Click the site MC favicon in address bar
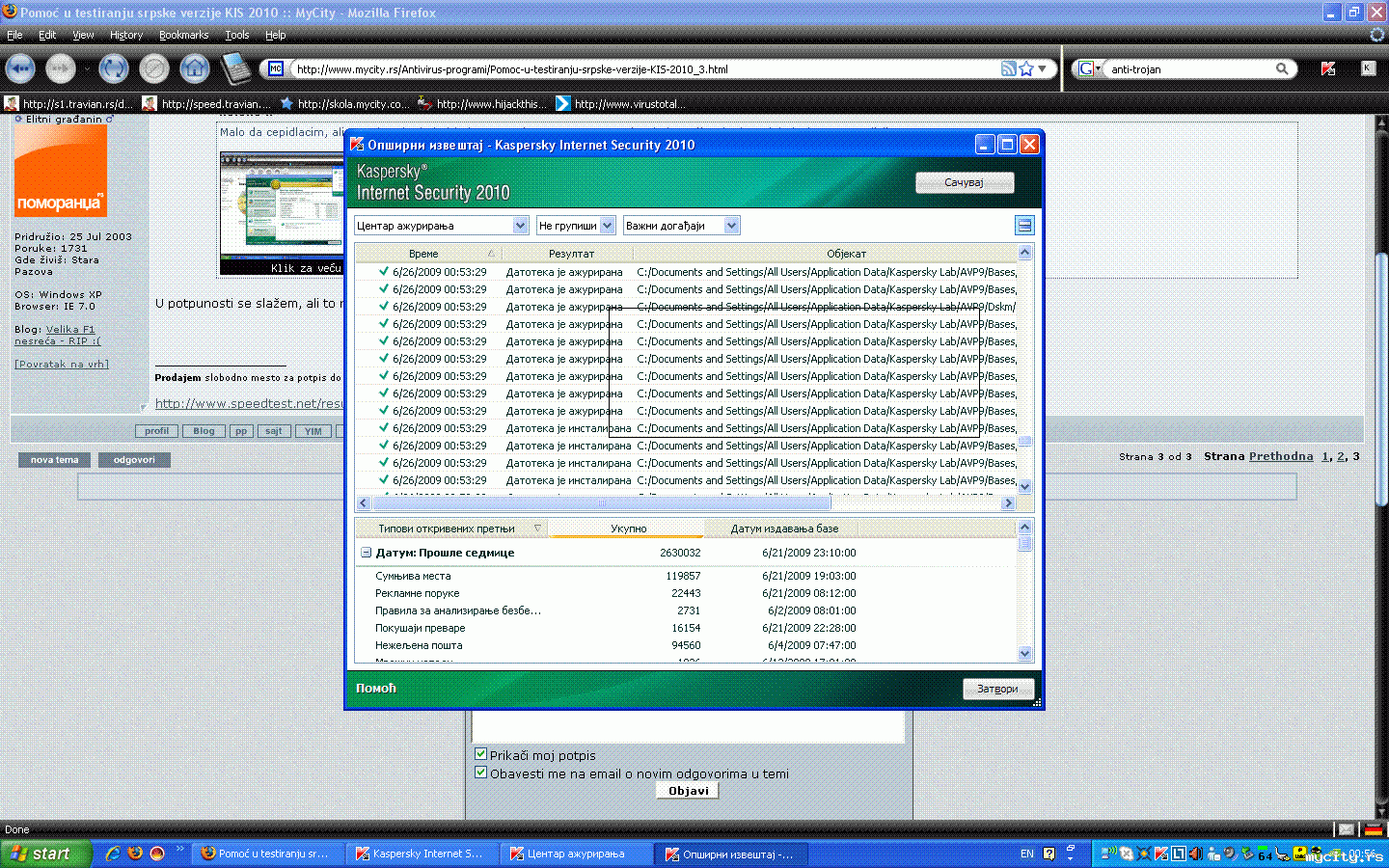The width and height of the screenshot is (1389, 868). click(276, 68)
